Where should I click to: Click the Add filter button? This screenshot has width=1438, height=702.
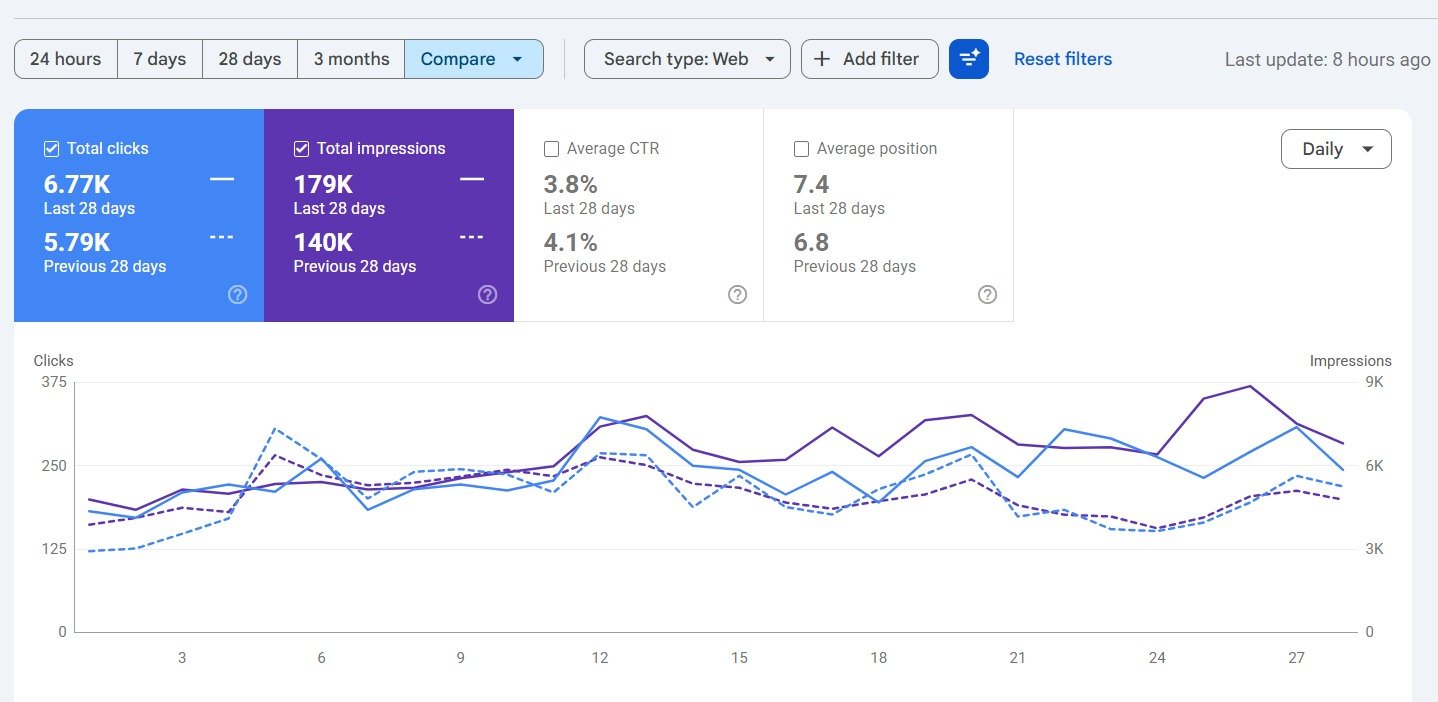pos(869,59)
